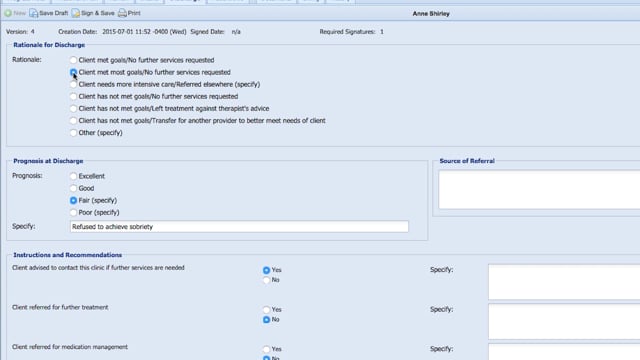Click the 'Rationale:' field label

pos(27,60)
